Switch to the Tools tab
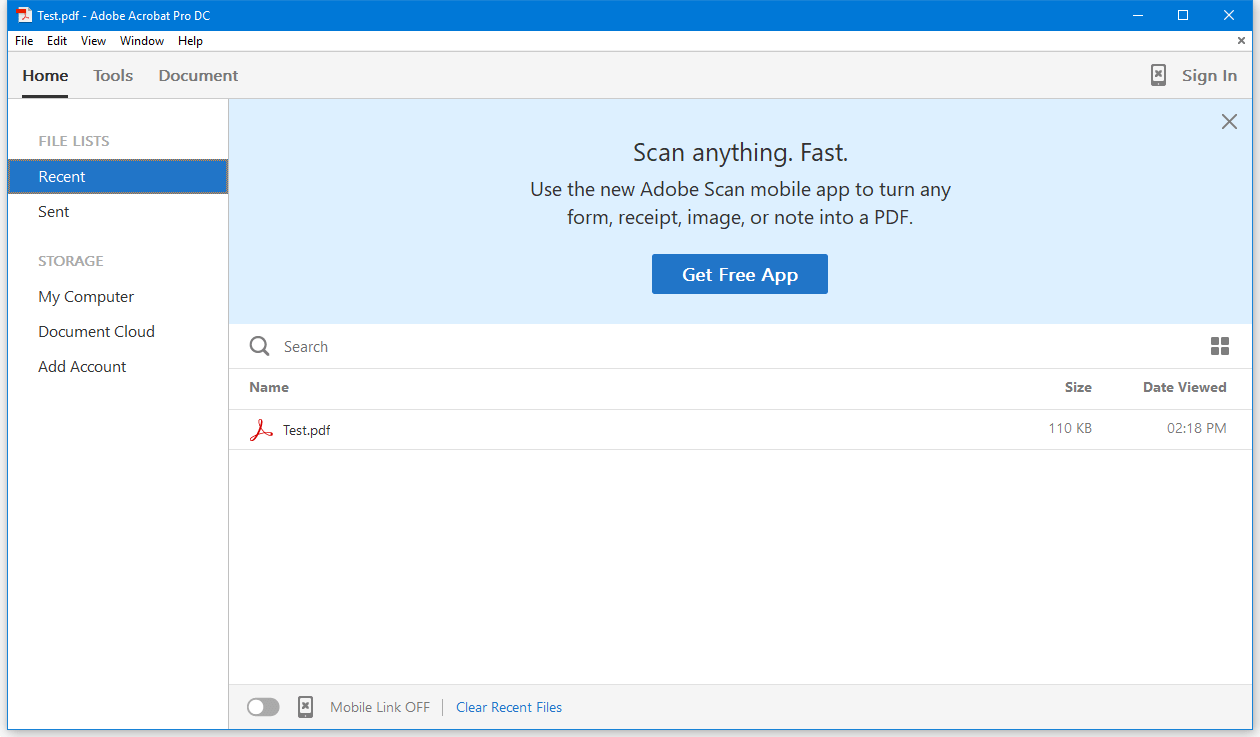Image resolution: width=1260 pixels, height=737 pixels. tap(113, 76)
